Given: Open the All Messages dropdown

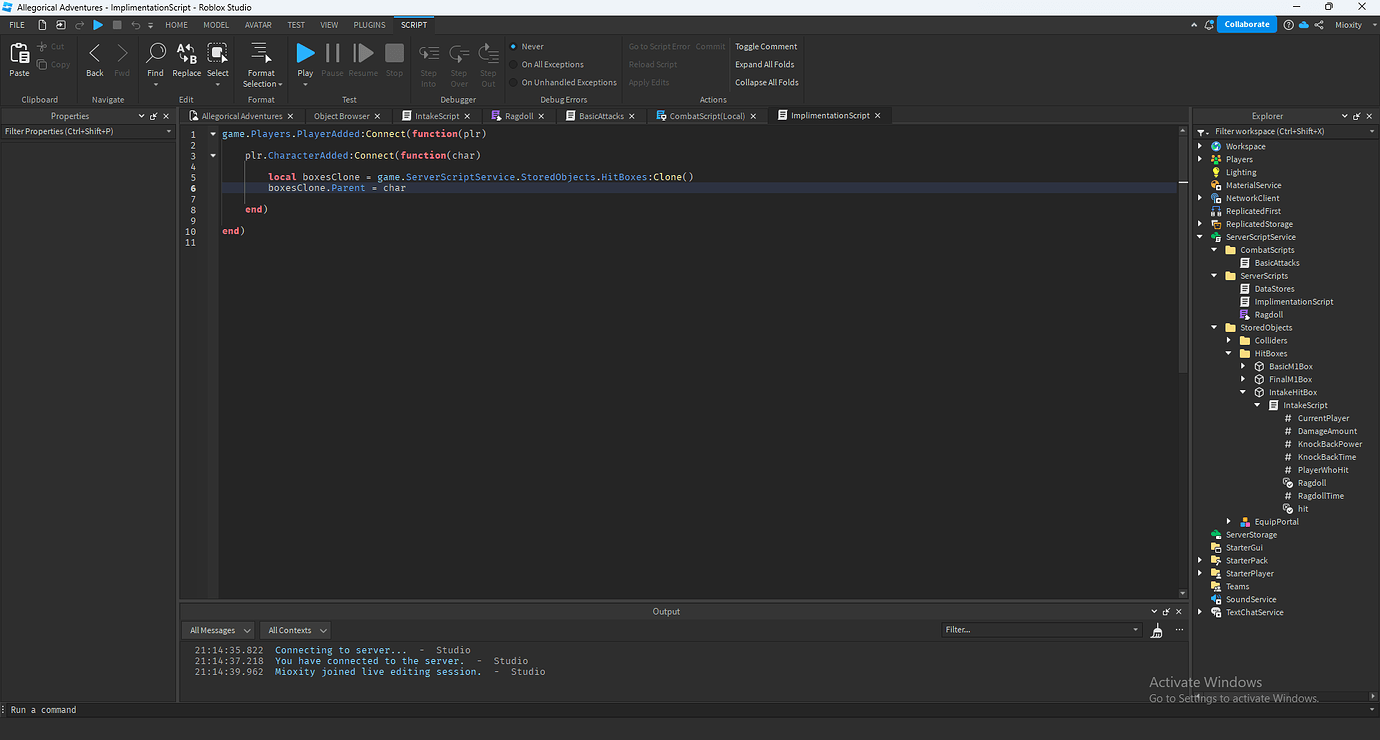Looking at the screenshot, I should [217, 629].
